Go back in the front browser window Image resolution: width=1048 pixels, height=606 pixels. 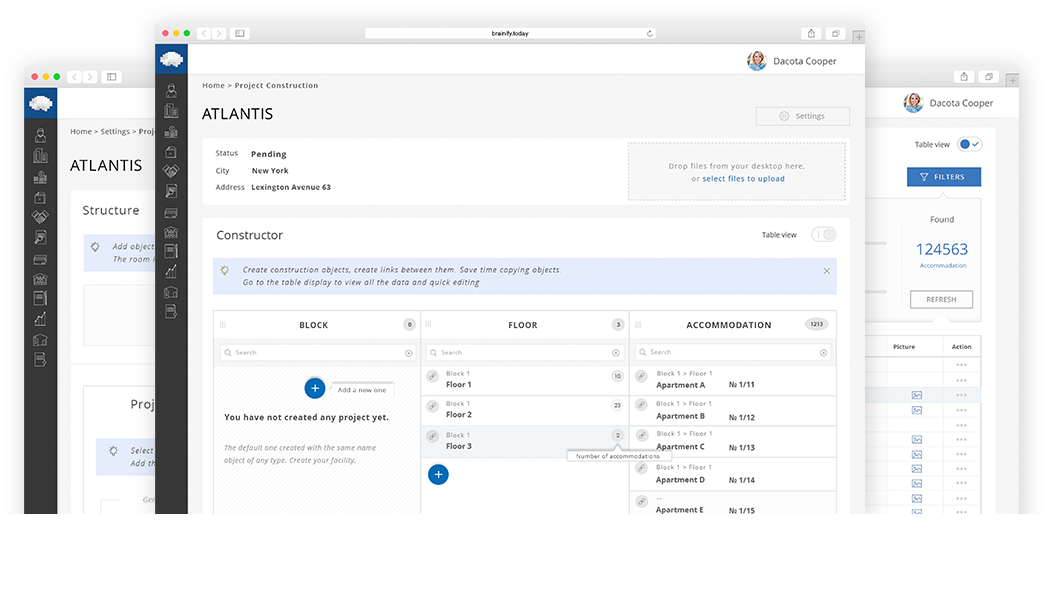pyautogui.click(x=204, y=33)
